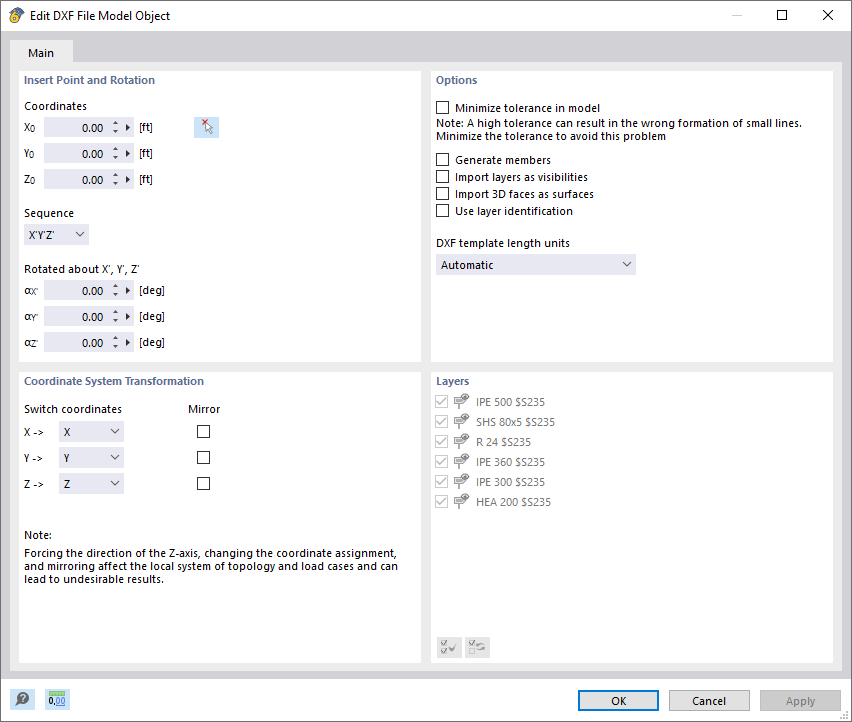Open the comment/help bubble at bottom left
Image resolution: width=852 pixels, height=722 pixels.
pos(22,698)
